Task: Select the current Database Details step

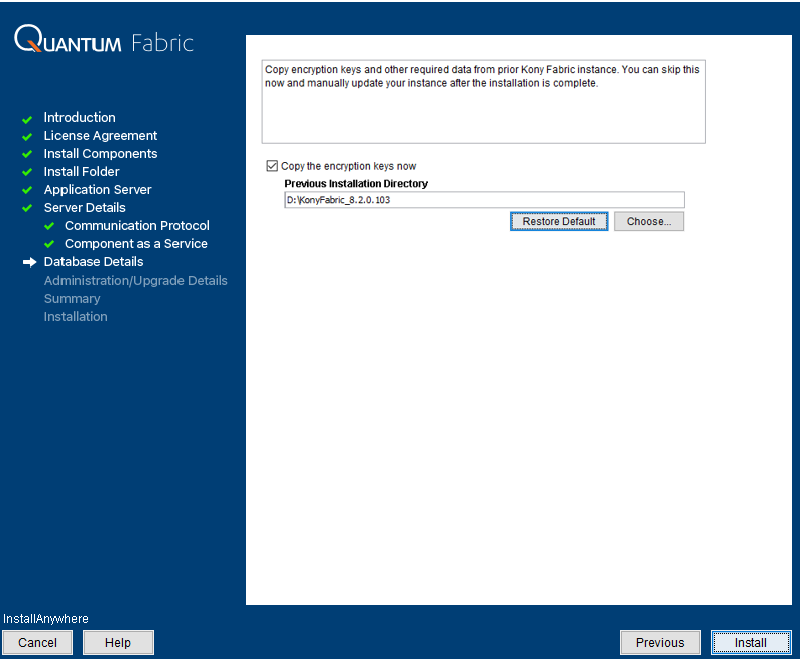Action: tap(93, 262)
